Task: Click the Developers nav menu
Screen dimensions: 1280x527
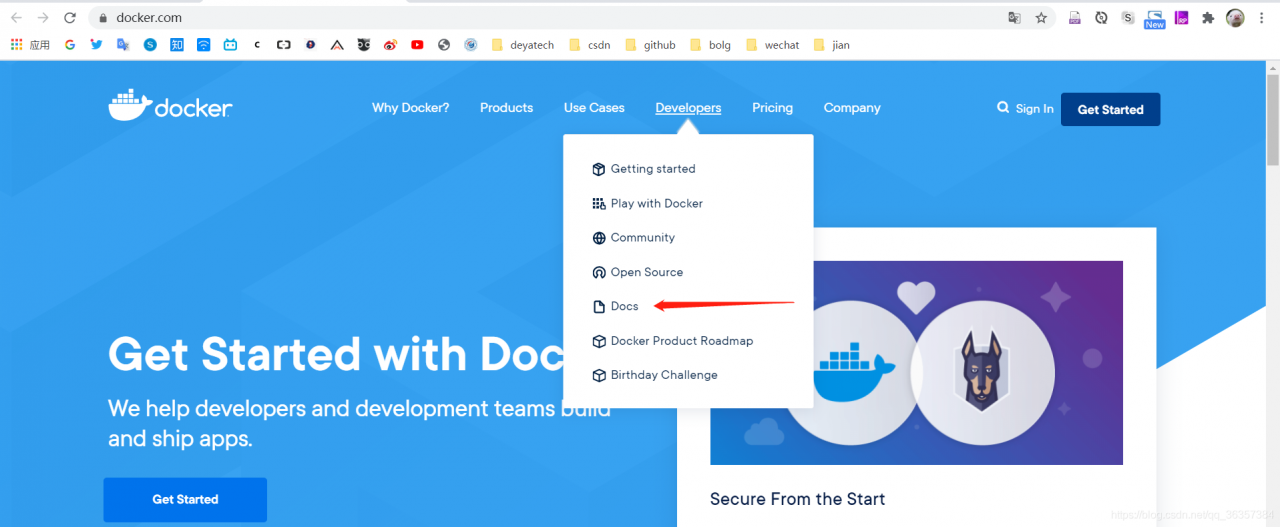Action: click(688, 108)
